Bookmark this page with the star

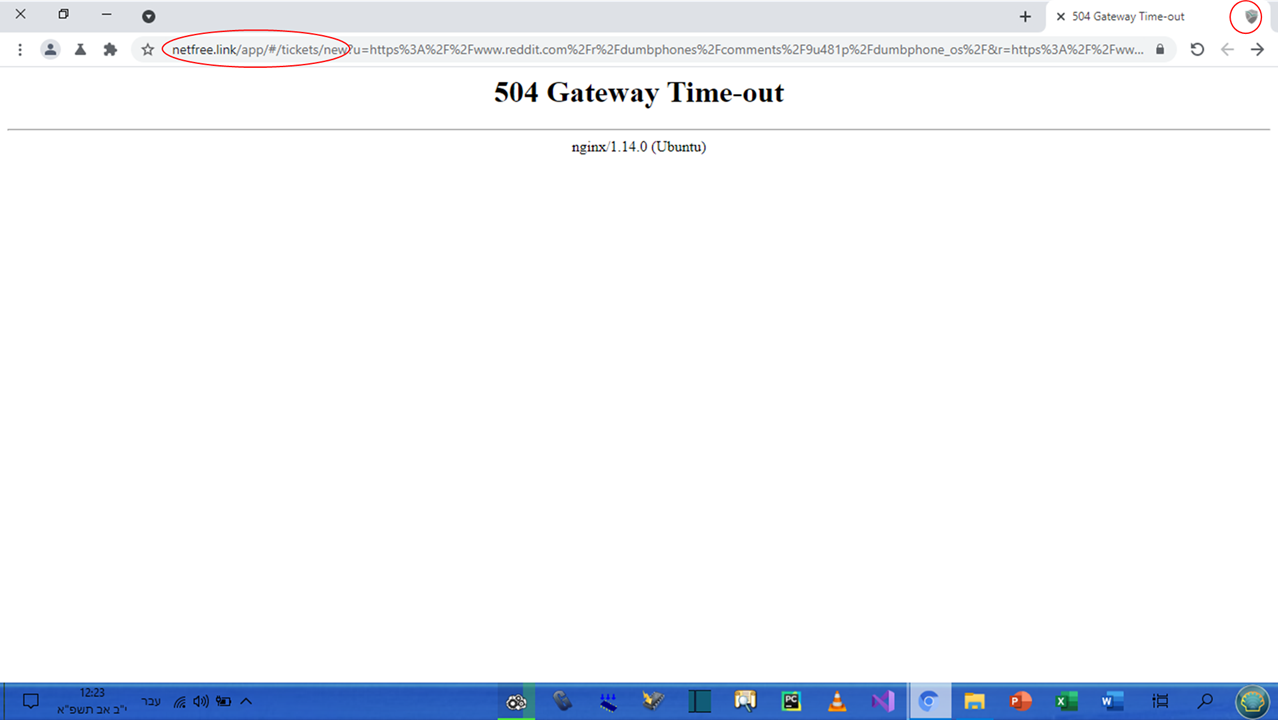click(148, 49)
